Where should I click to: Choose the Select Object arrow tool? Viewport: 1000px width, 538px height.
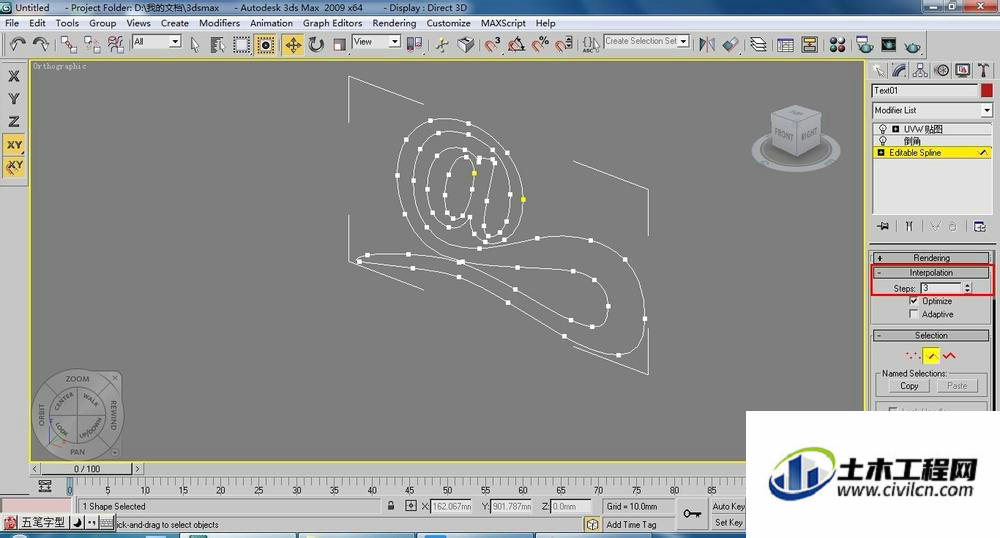pyautogui.click(x=195, y=44)
